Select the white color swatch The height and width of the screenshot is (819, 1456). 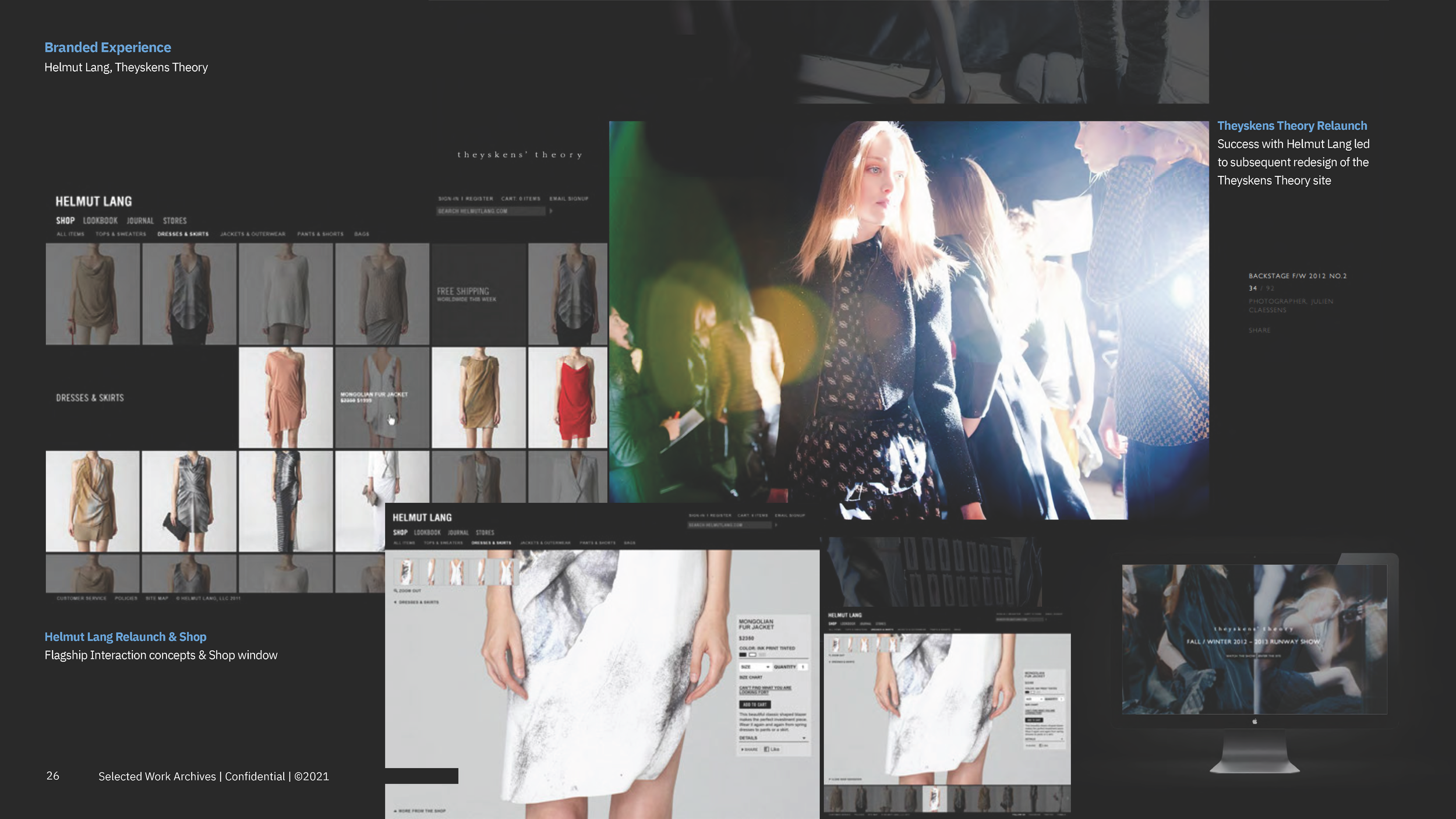pyautogui.click(x=752, y=655)
